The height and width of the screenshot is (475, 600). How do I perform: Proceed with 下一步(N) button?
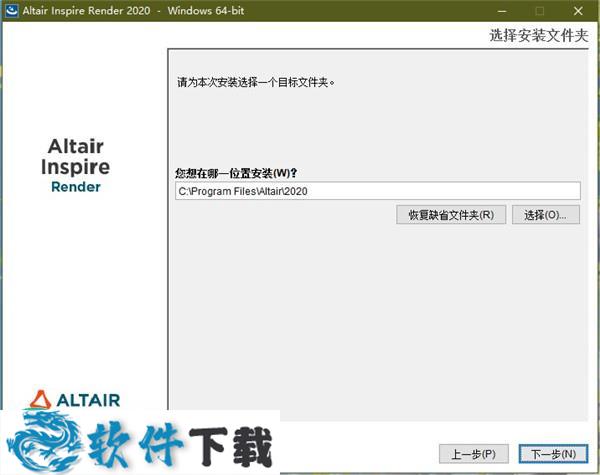pyautogui.click(x=553, y=454)
